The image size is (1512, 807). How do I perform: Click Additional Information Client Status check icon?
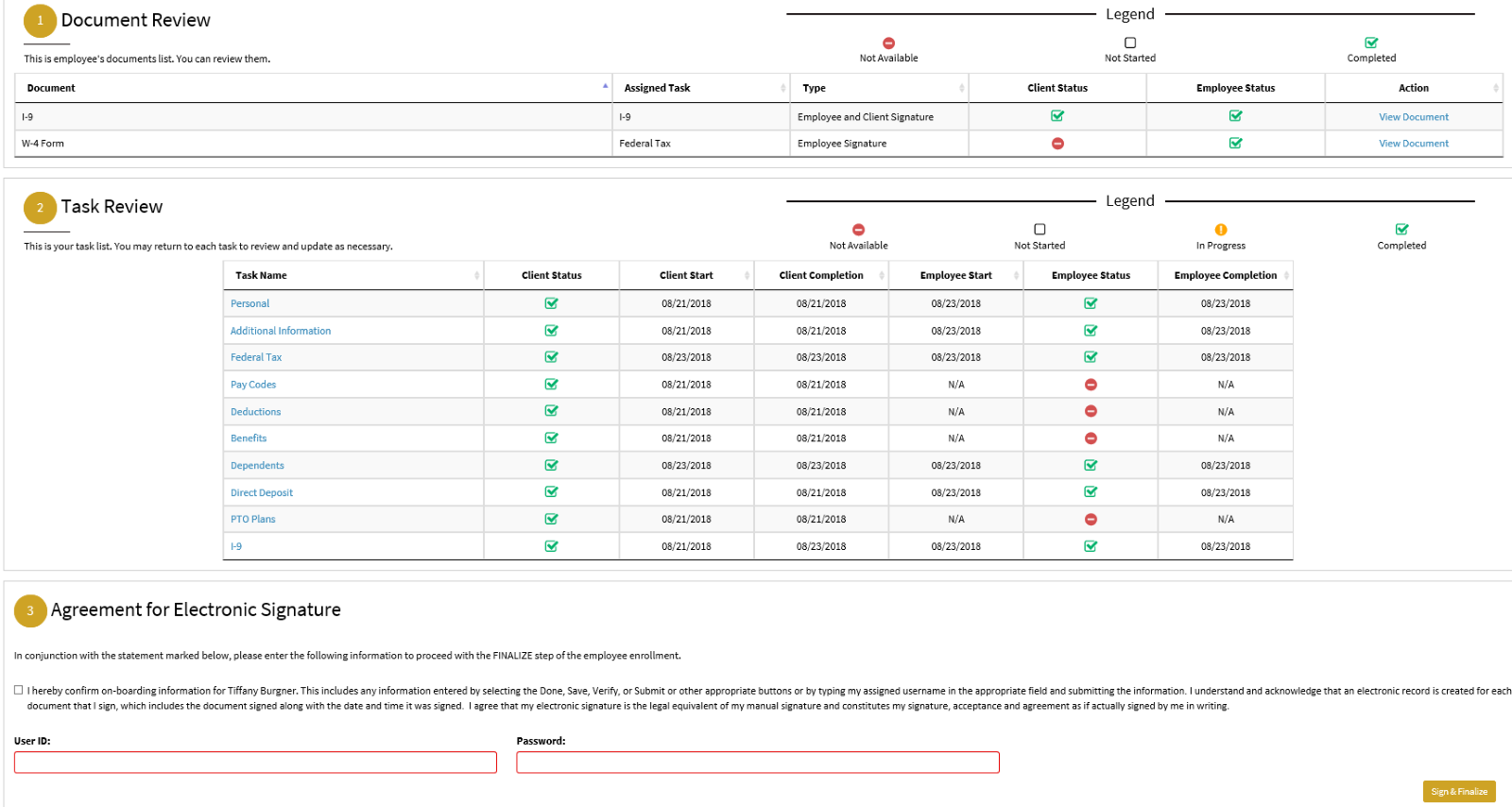point(551,331)
